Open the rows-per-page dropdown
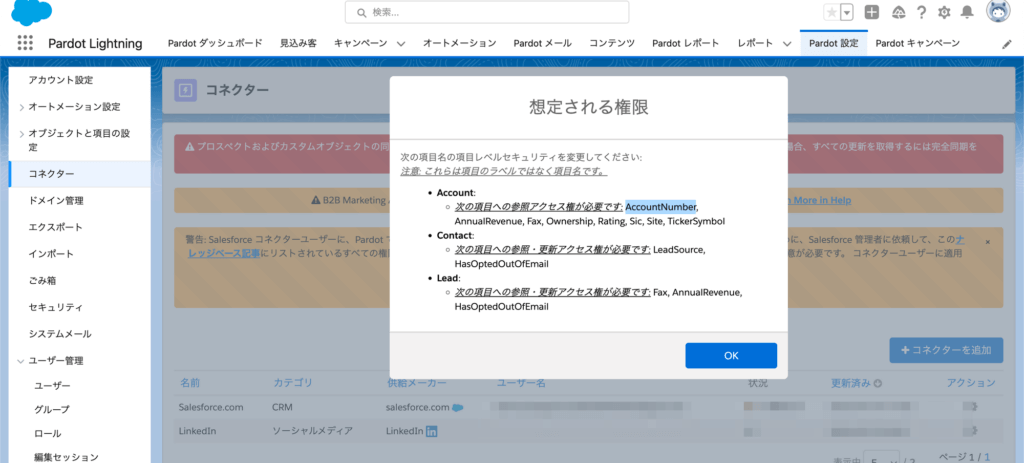 pos(881,458)
